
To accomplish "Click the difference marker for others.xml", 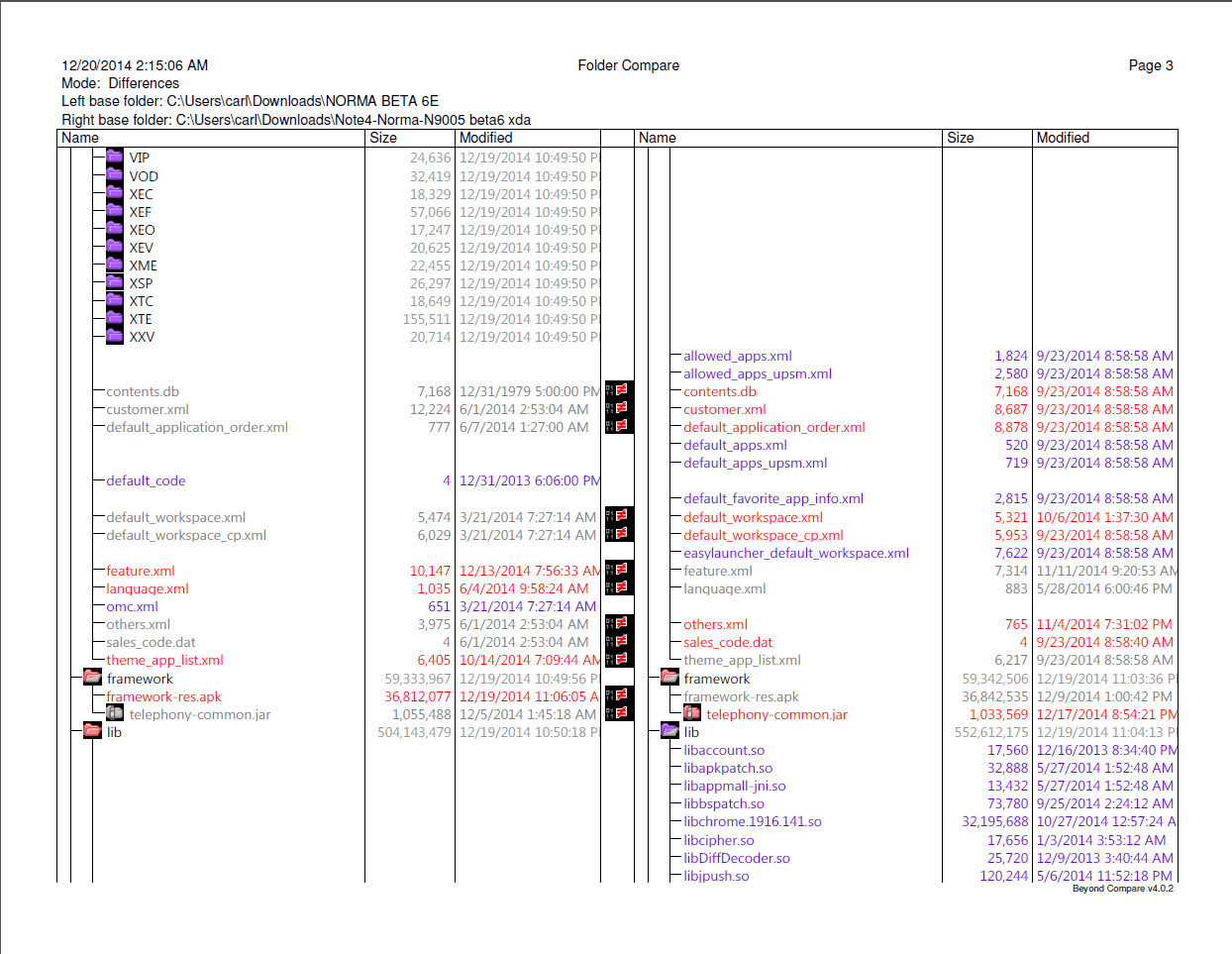I will point(619,623).
